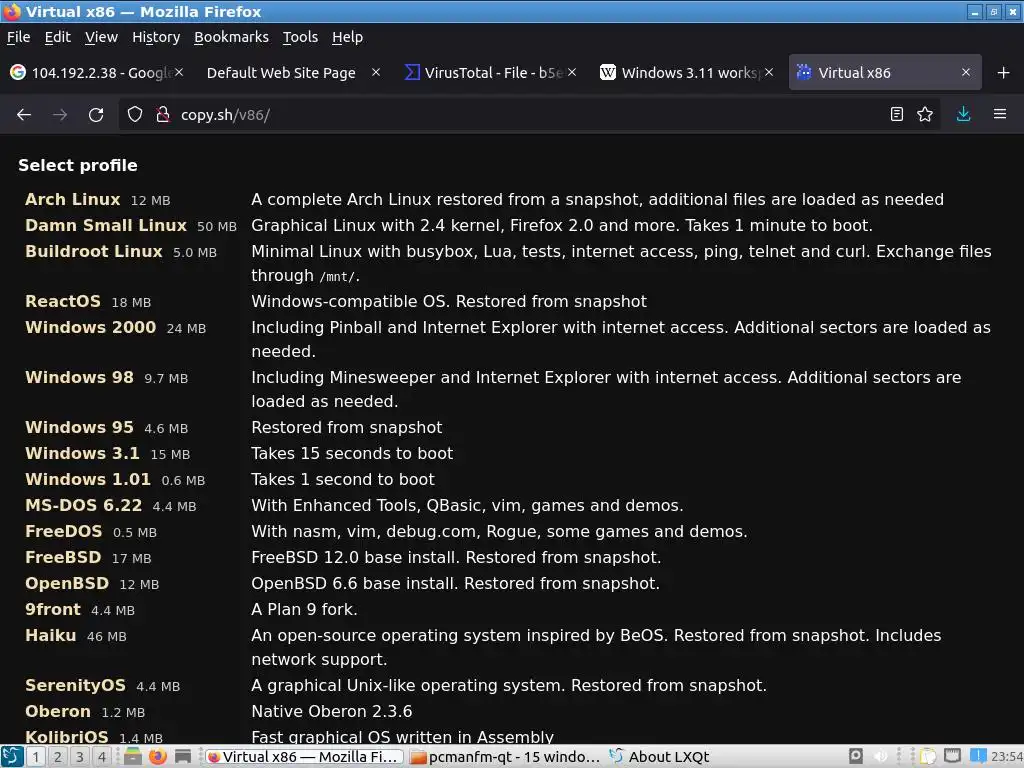Open the Haiku profile
This screenshot has height=768, width=1024.
pyautogui.click(x=50, y=635)
